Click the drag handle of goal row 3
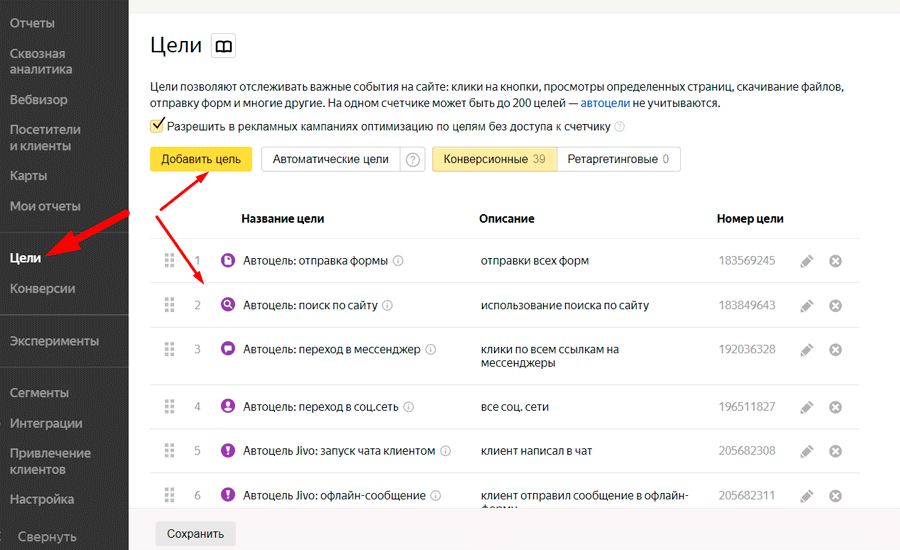 click(x=169, y=349)
